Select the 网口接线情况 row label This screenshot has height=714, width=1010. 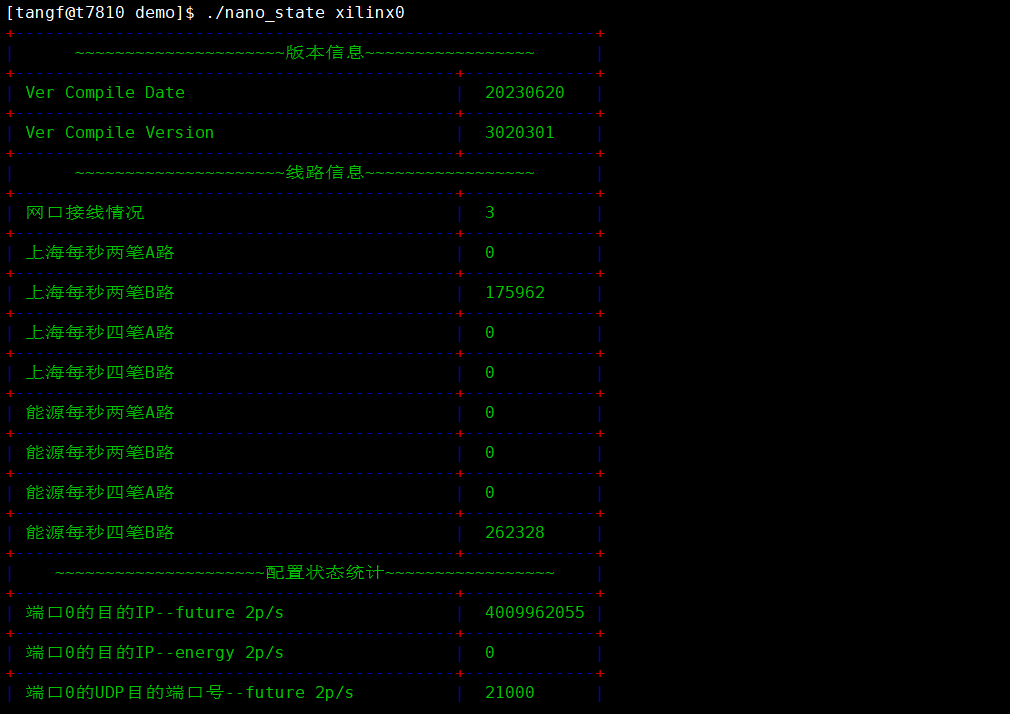(85, 213)
